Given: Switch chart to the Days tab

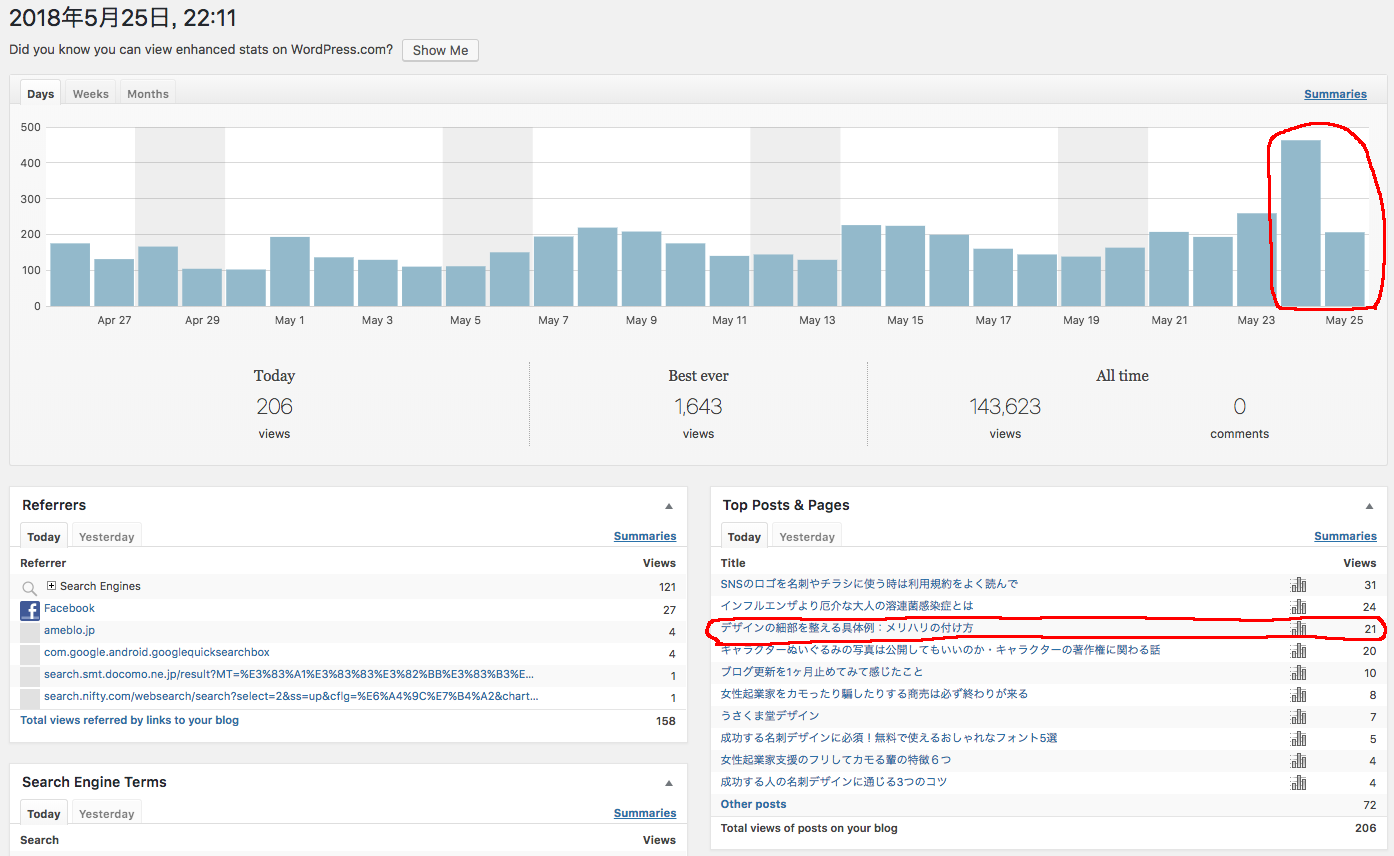Looking at the screenshot, I should click(x=41, y=93).
